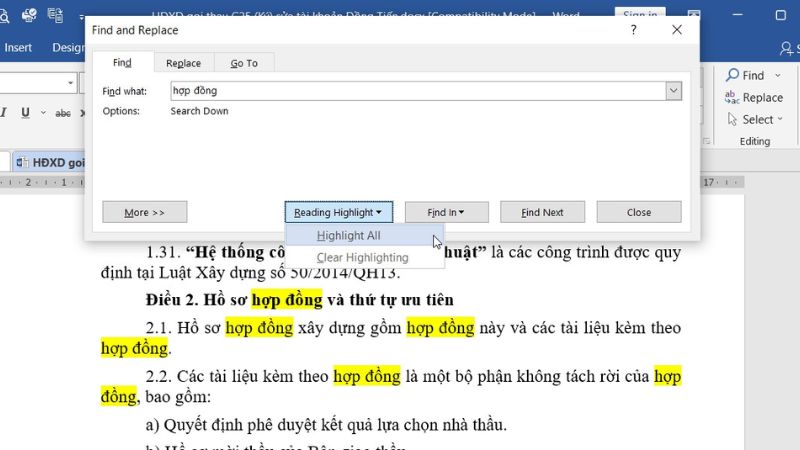Click the ribbon Replace command
The image size is (800, 450).
tap(754, 97)
